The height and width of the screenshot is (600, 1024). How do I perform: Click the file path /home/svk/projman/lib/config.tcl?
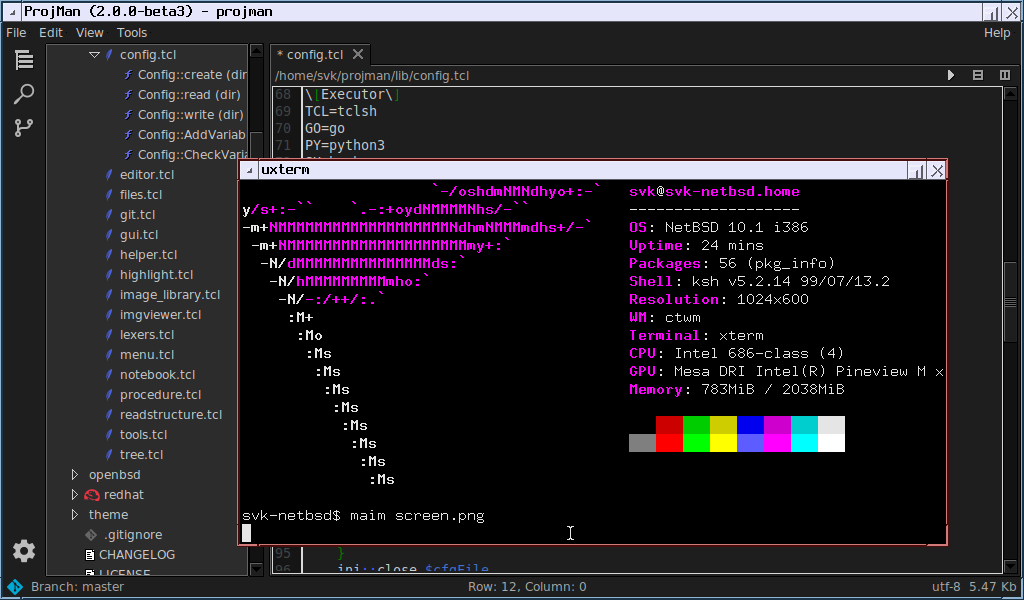click(372, 76)
